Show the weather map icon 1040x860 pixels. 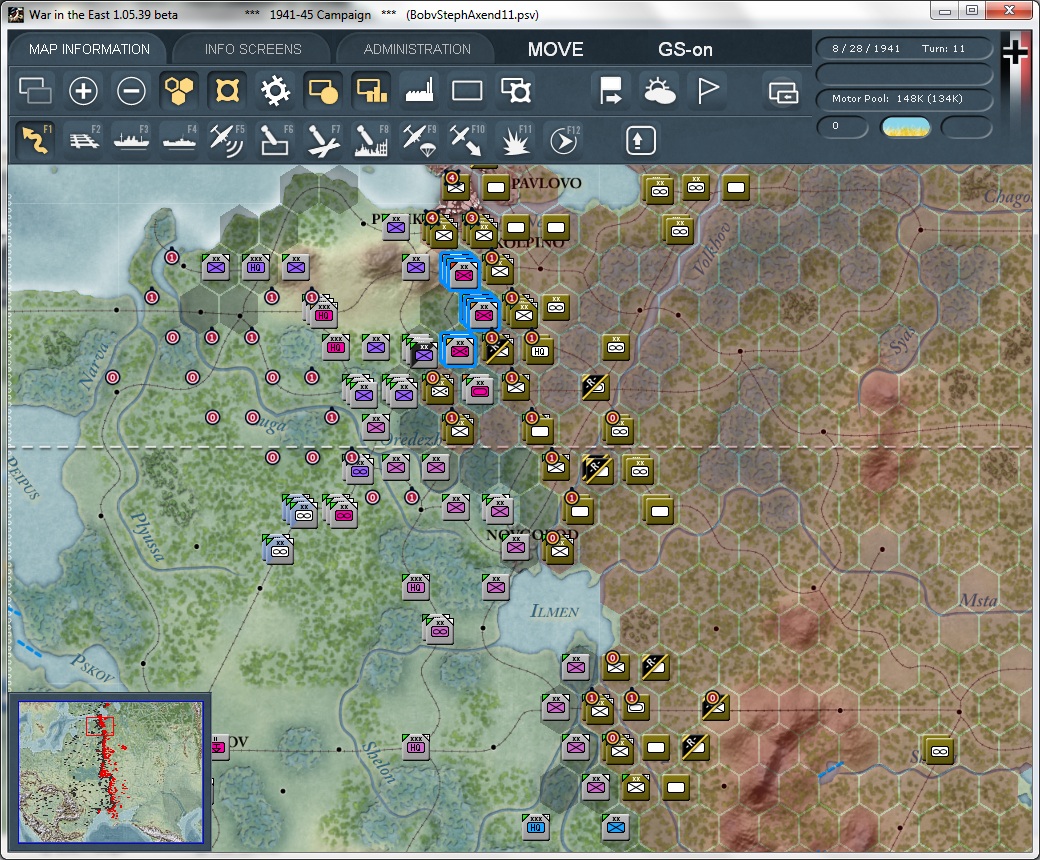coord(659,90)
